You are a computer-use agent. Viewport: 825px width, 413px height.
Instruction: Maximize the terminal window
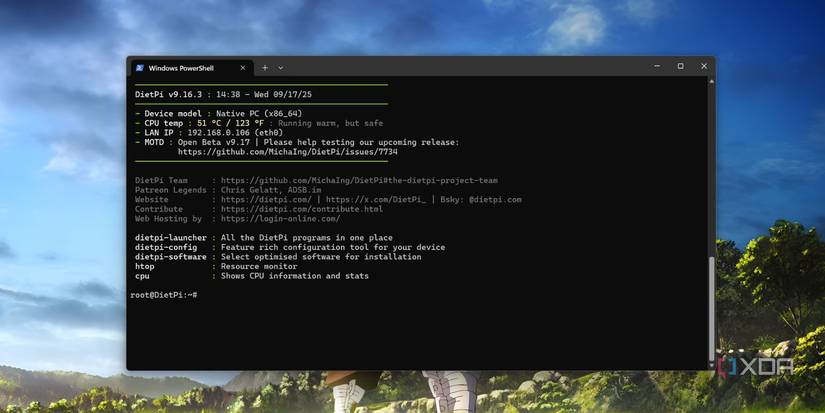(x=680, y=66)
